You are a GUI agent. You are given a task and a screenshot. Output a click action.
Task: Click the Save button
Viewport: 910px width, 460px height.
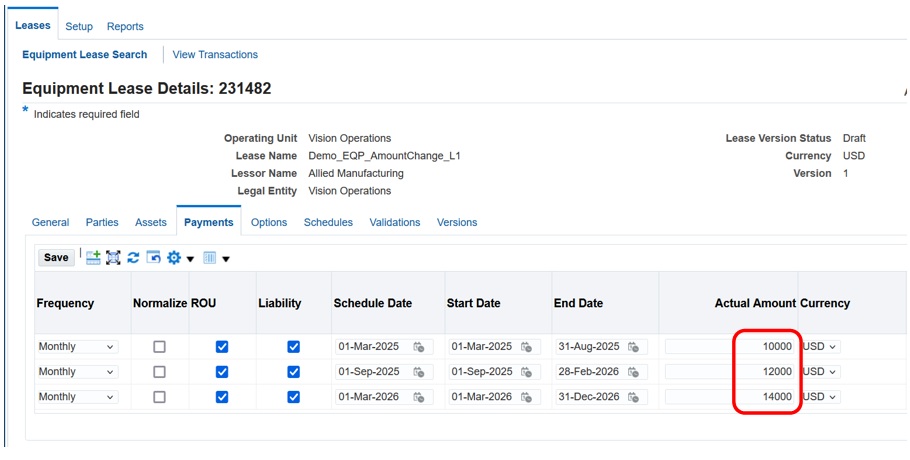tap(56, 257)
